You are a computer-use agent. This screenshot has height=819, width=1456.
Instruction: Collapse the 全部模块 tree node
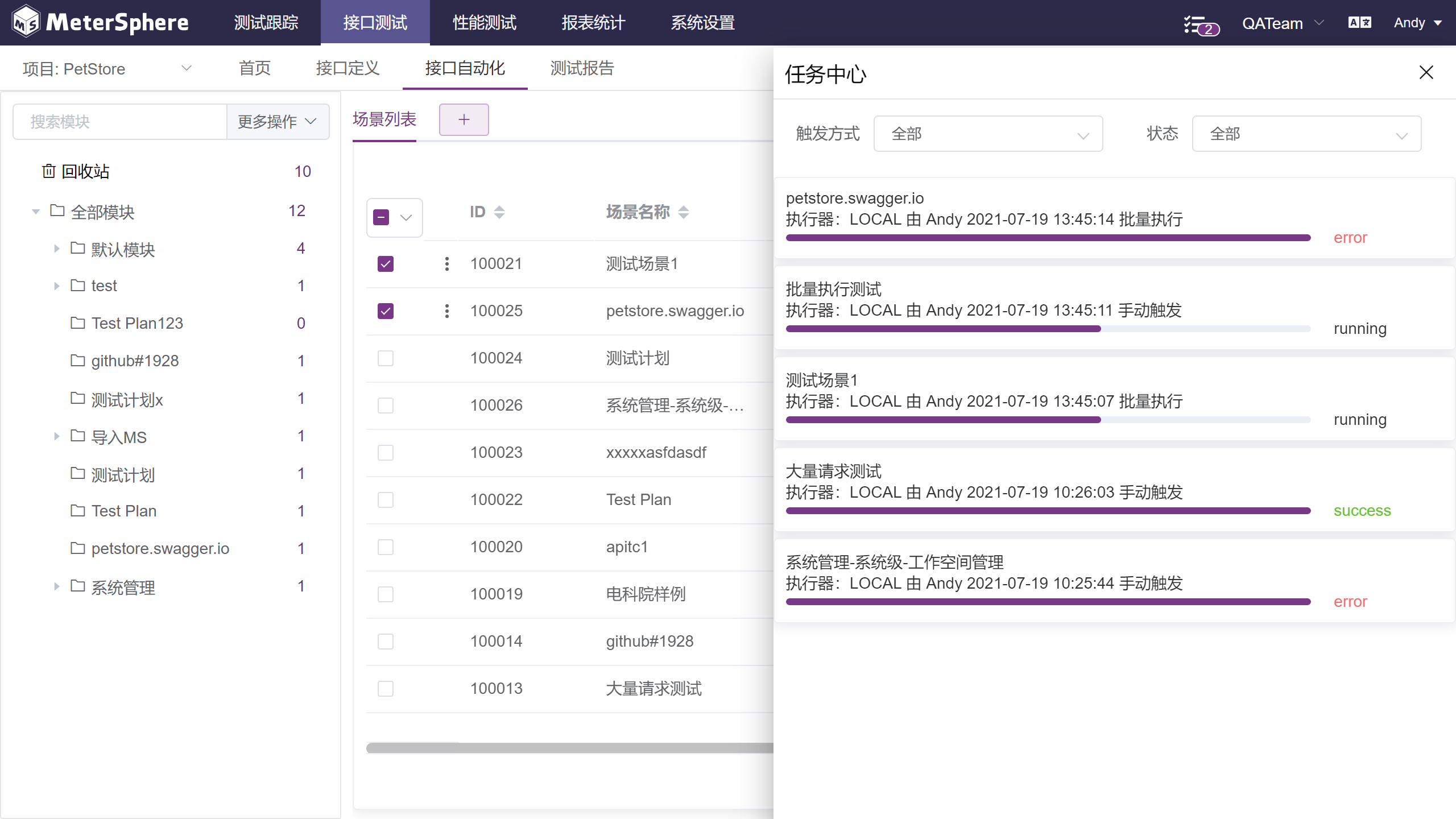tap(36, 212)
